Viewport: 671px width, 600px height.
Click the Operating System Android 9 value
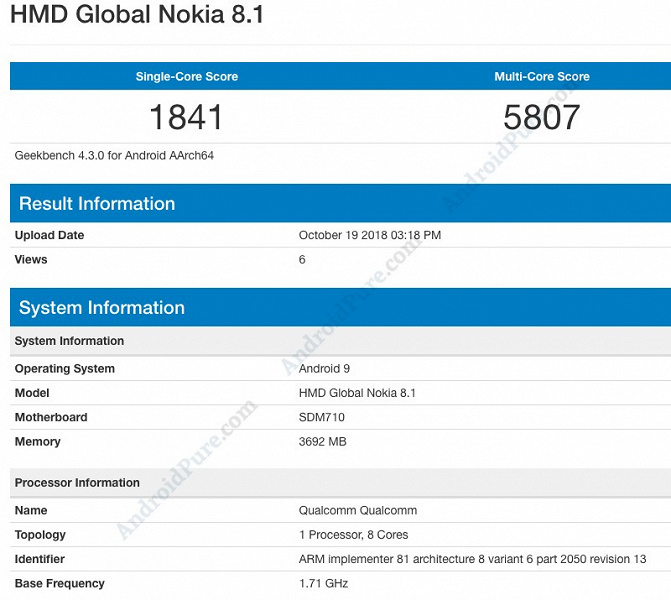point(324,369)
